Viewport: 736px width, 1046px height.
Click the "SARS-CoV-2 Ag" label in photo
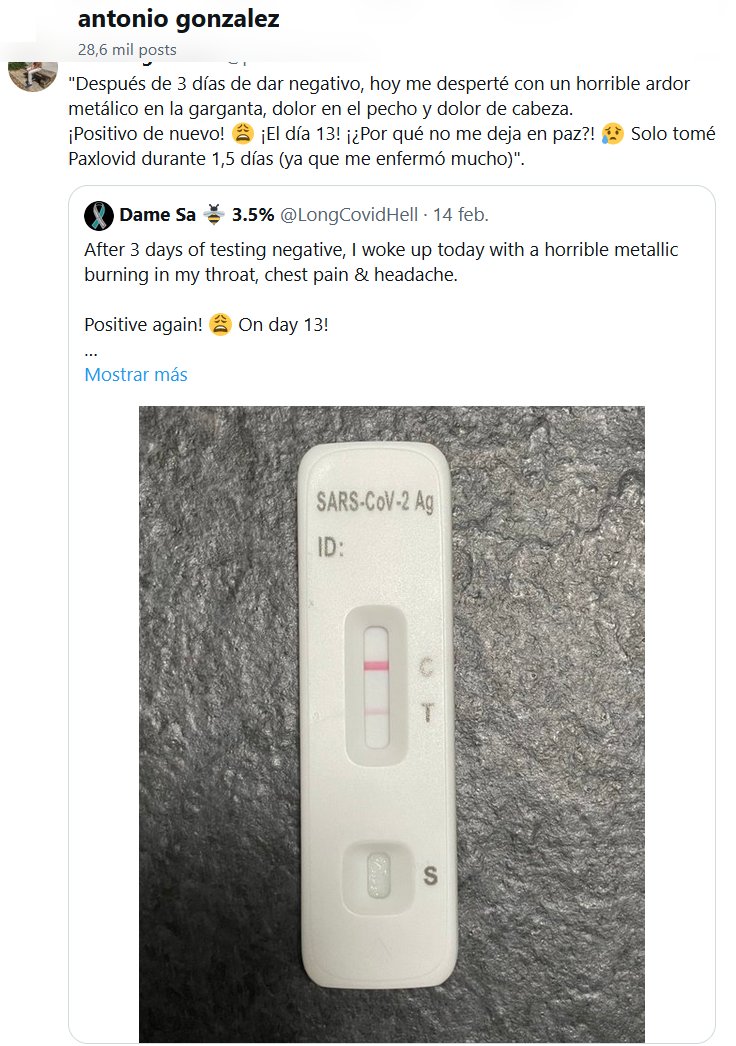click(x=374, y=504)
